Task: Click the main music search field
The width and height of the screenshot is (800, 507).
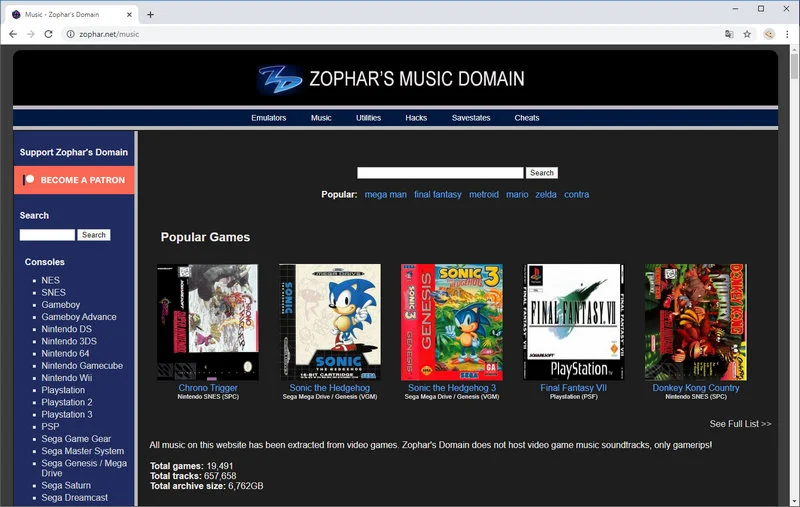Action: point(440,173)
